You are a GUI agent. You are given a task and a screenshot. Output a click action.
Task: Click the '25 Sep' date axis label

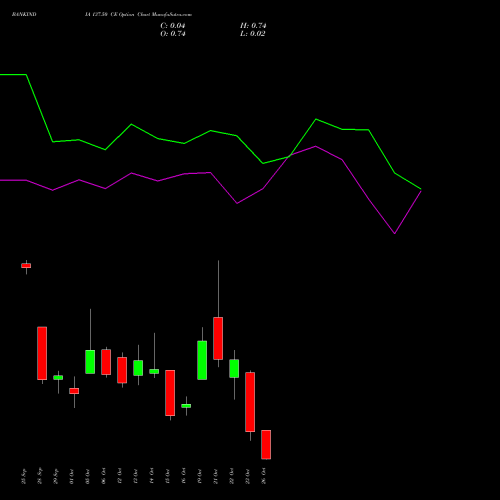click(x=24, y=476)
